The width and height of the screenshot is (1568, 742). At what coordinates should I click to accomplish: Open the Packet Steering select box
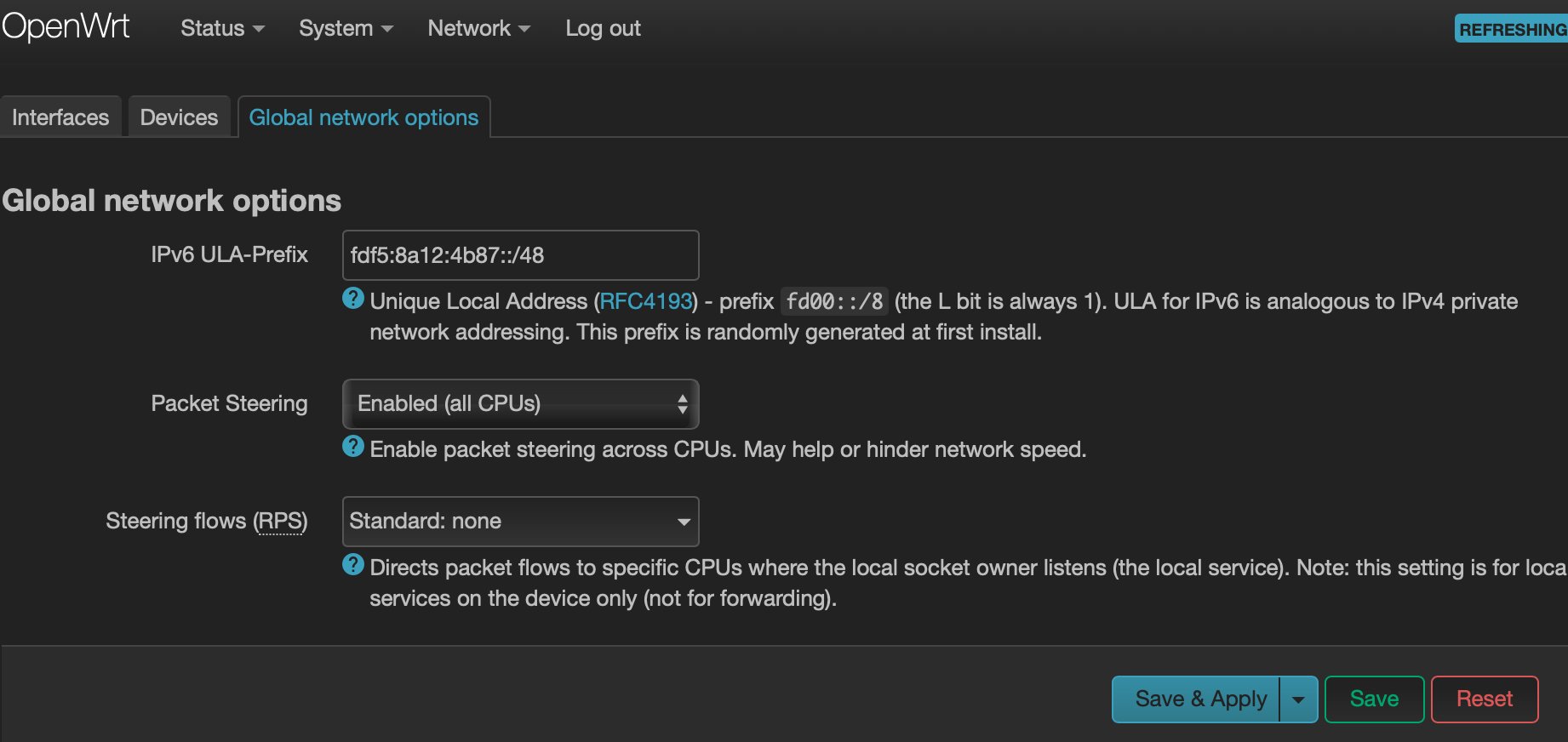[520, 404]
